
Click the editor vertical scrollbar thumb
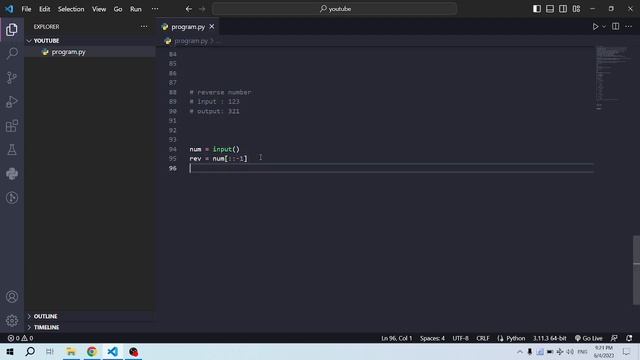pos(636,270)
